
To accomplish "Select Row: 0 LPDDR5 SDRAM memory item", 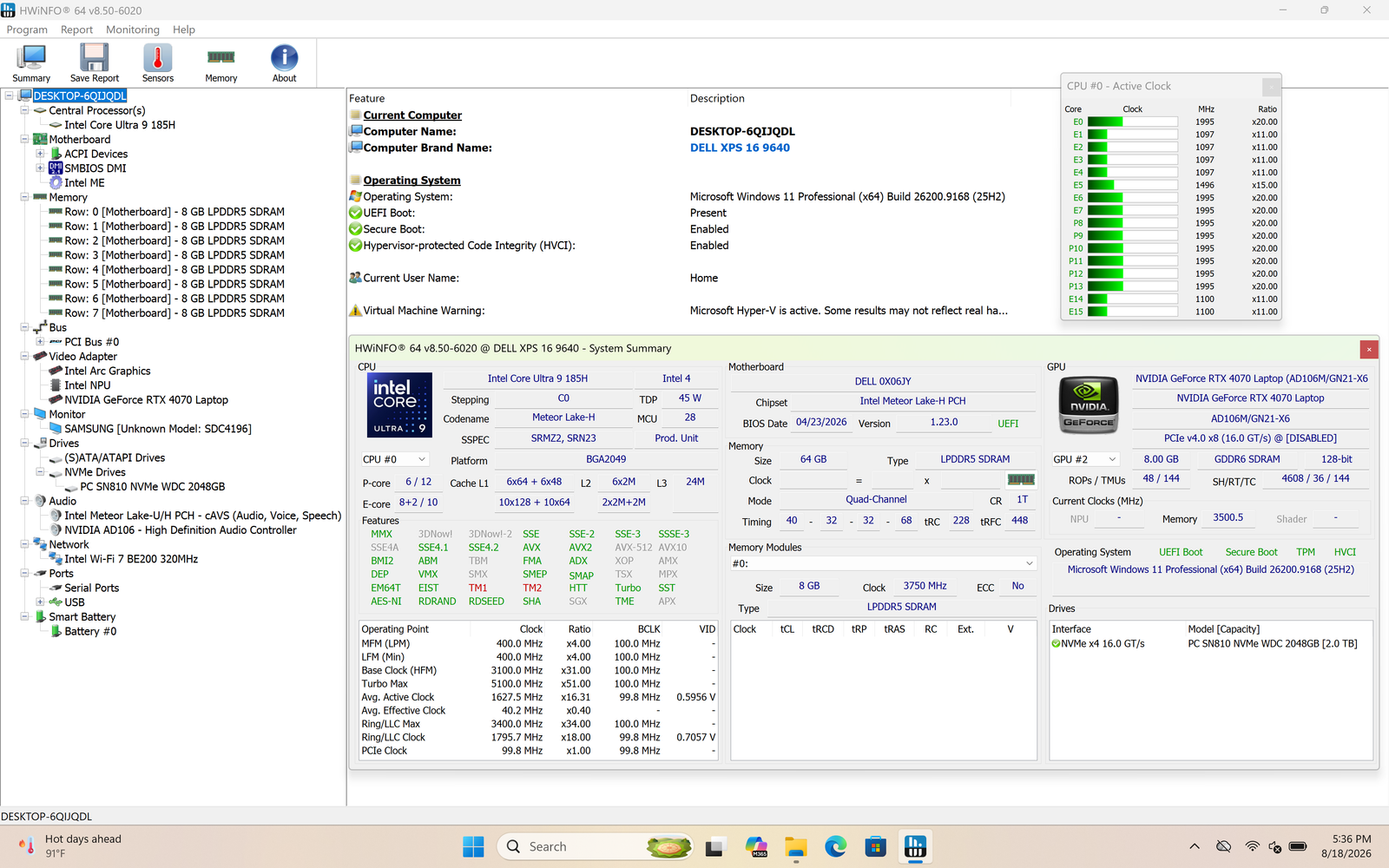I will (x=174, y=212).
